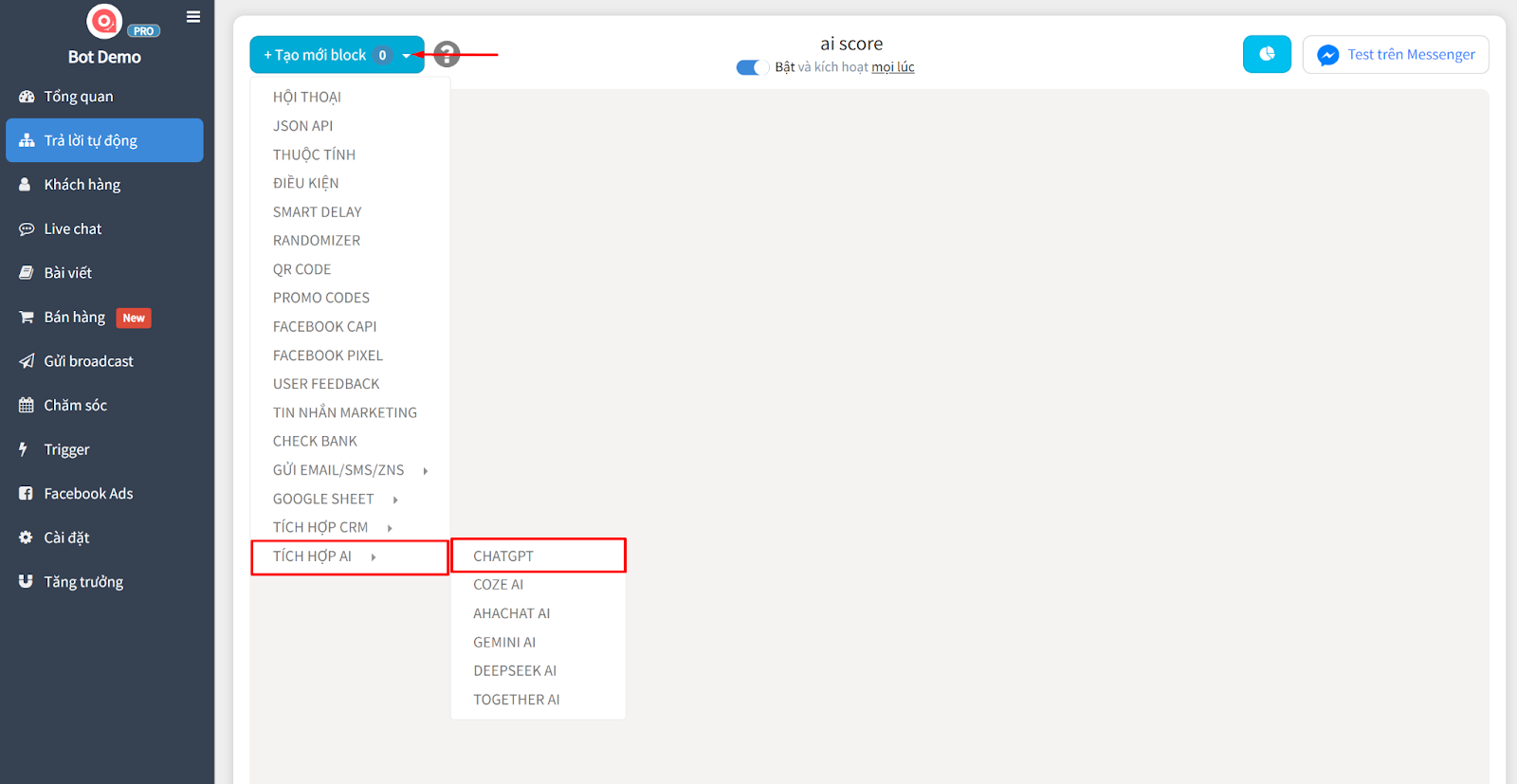Image resolution: width=1517 pixels, height=784 pixels.
Task: Click the Facebook Ads icon
Action: pos(26,493)
